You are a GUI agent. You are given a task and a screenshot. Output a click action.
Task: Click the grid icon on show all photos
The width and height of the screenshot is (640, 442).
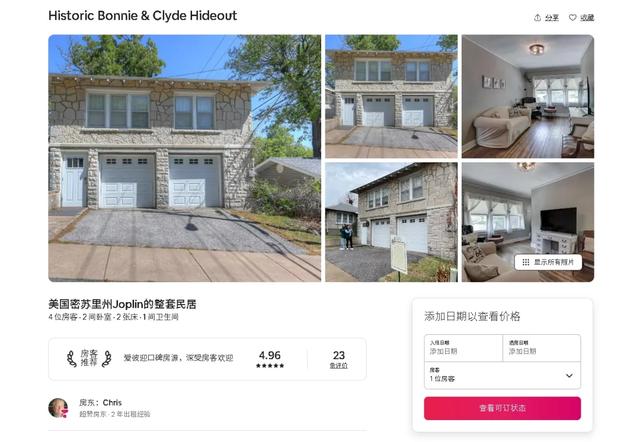(x=526, y=262)
